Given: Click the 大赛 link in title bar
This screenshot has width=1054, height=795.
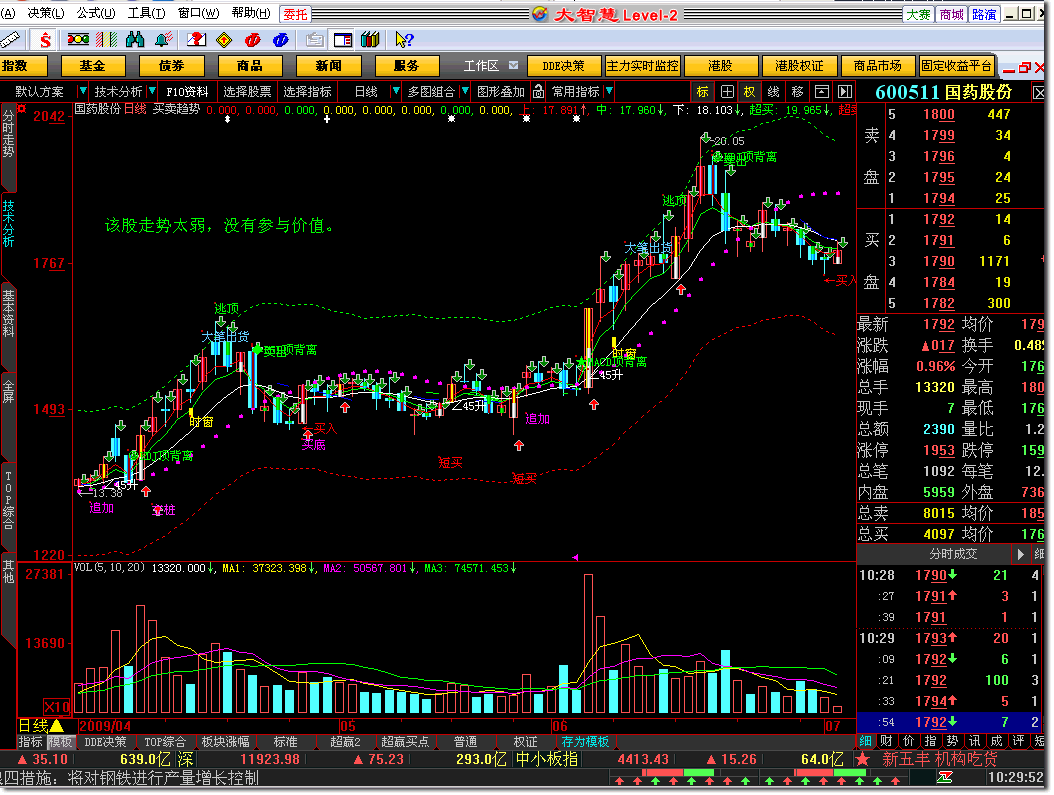Looking at the screenshot, I should pos(918,14).
